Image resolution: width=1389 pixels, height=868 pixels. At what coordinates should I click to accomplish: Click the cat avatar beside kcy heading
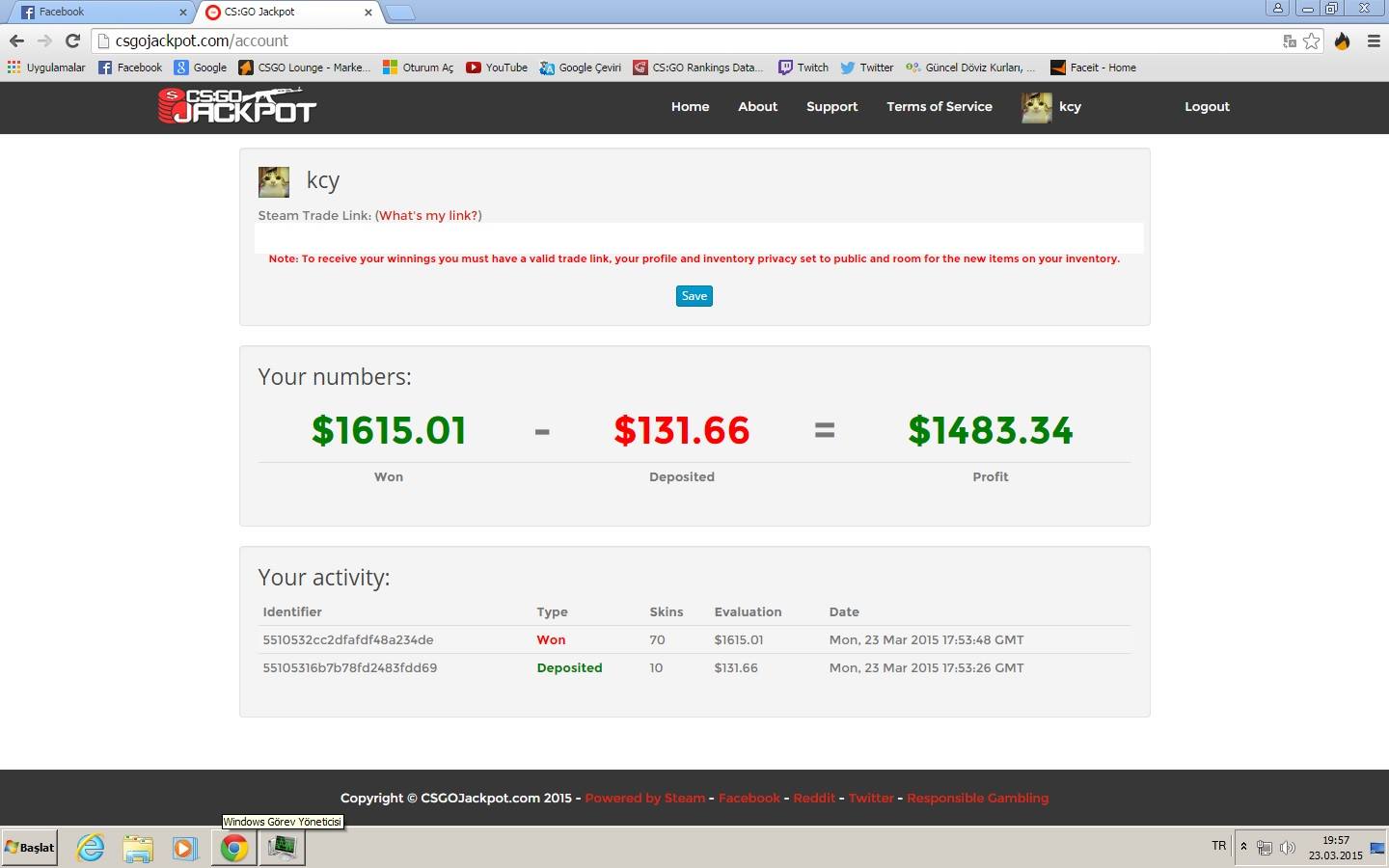tap(274, 181)
